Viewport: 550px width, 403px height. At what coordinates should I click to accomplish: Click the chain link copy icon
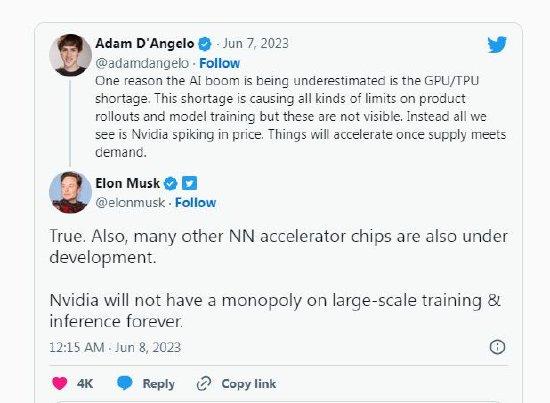point(204,384)
